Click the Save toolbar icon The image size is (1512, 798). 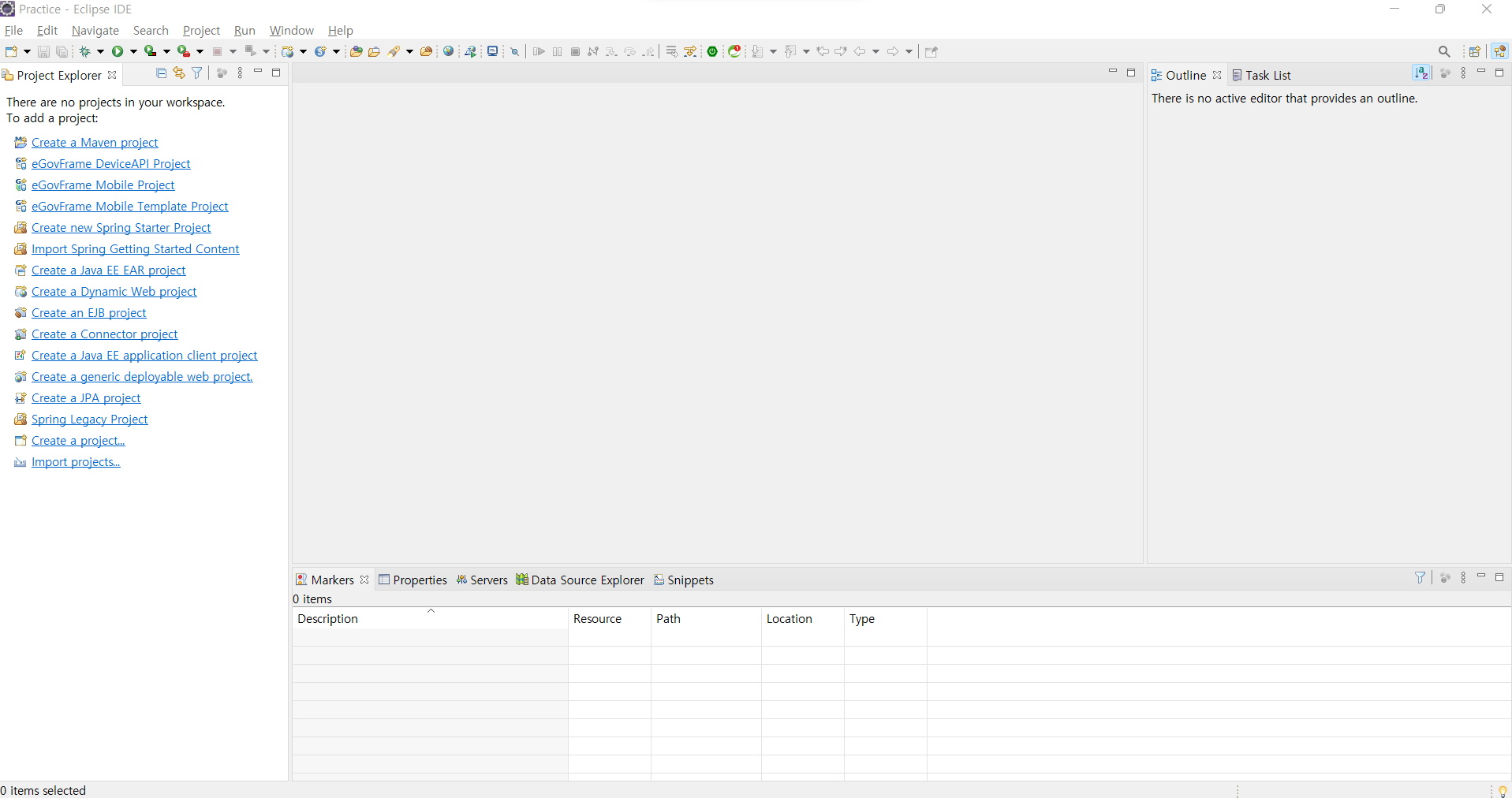click(43, 51)
